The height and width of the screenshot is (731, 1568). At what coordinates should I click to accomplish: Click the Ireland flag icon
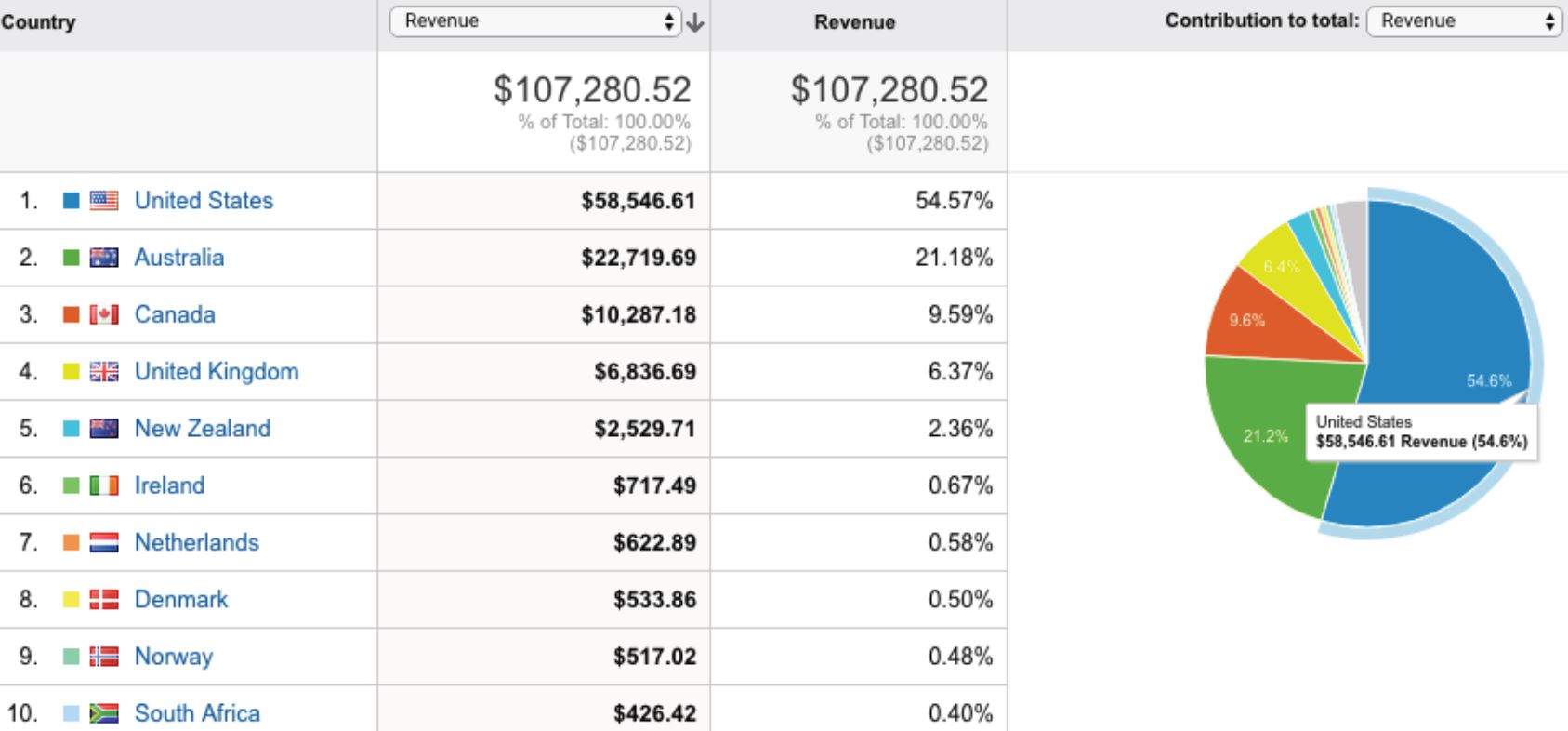click(104, 485)
